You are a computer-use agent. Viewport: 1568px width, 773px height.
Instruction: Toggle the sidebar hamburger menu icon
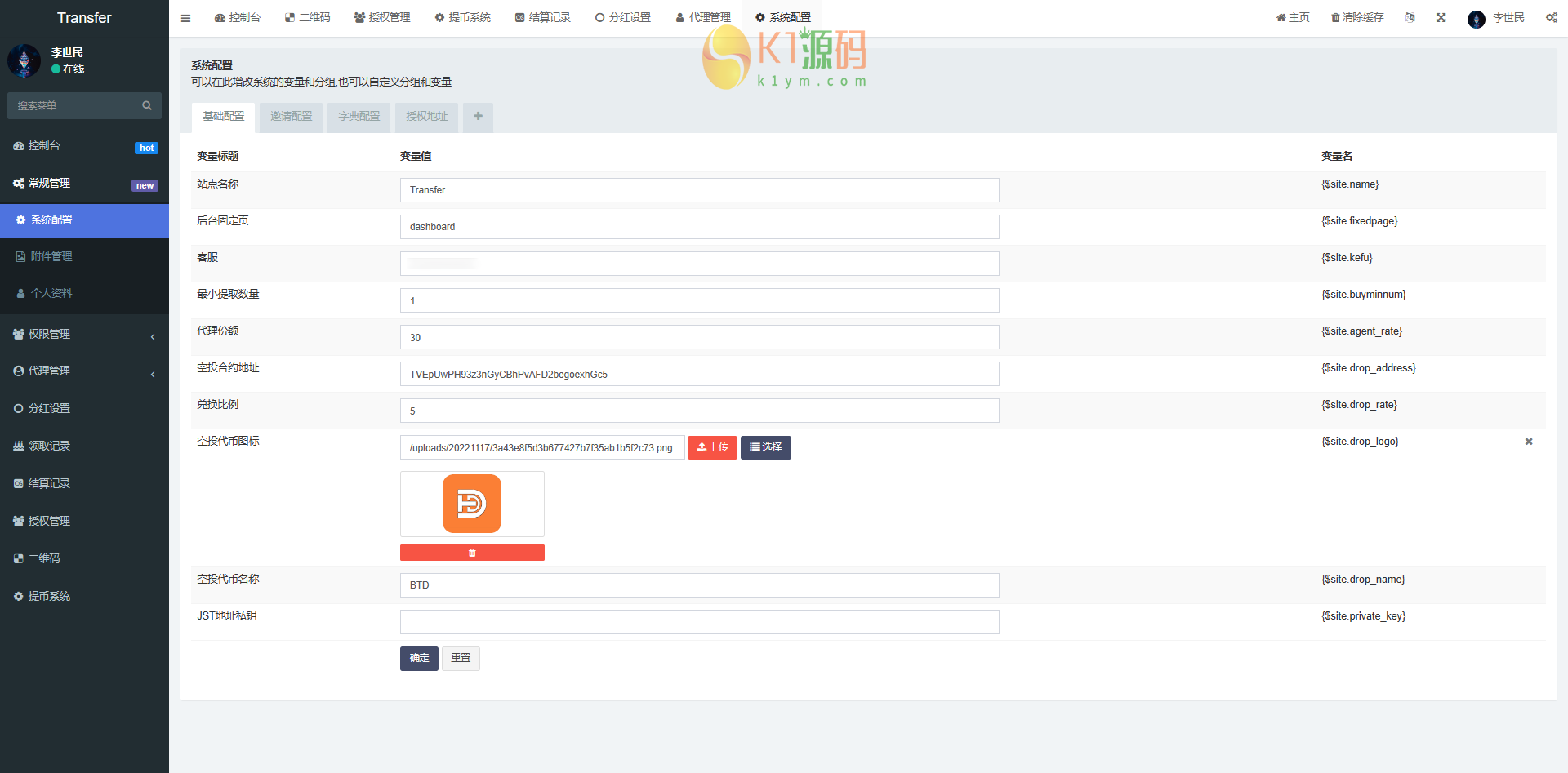185,18
